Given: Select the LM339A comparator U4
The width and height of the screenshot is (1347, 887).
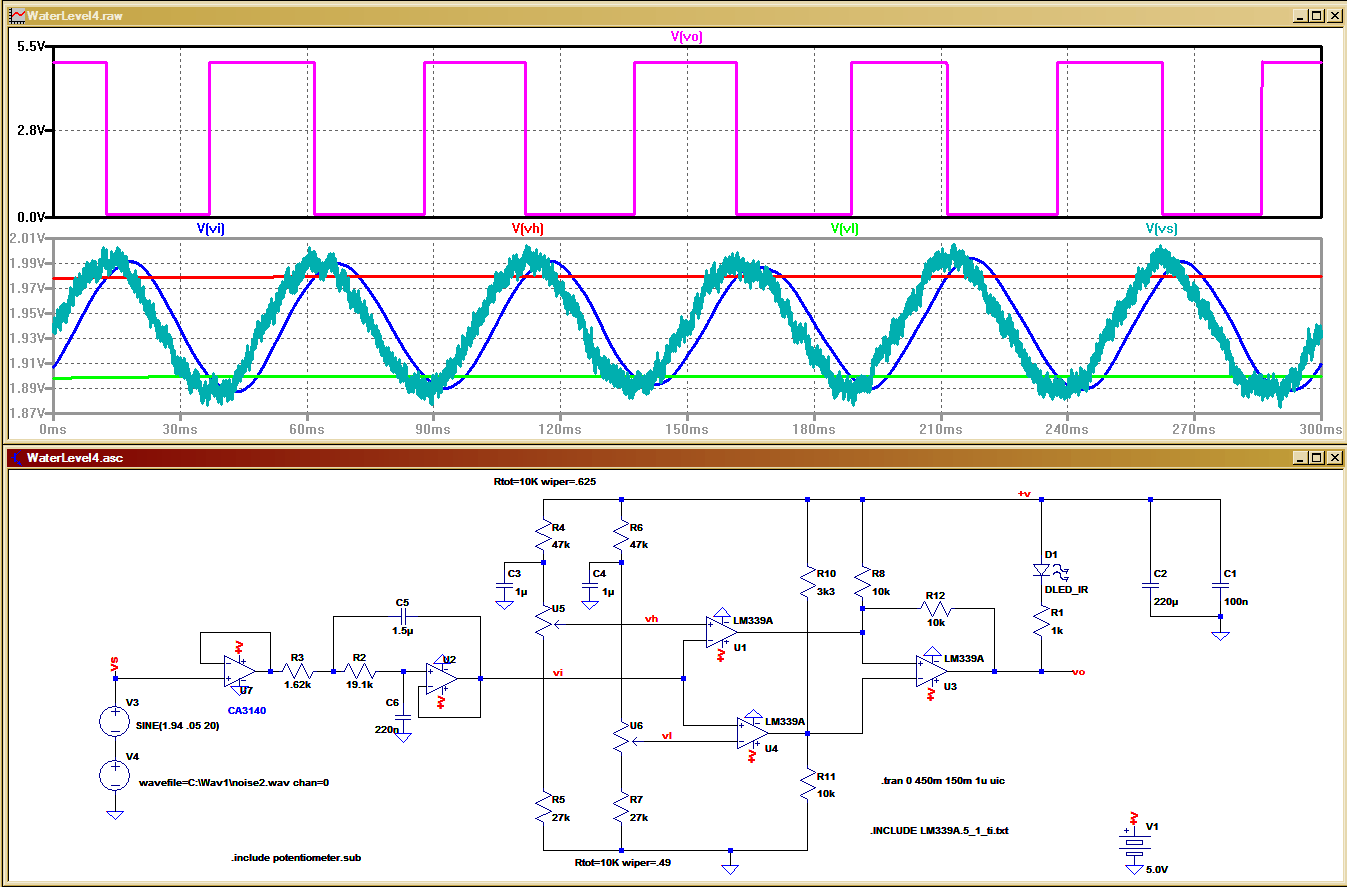Looking at the screenshot, I should (753, 733).
